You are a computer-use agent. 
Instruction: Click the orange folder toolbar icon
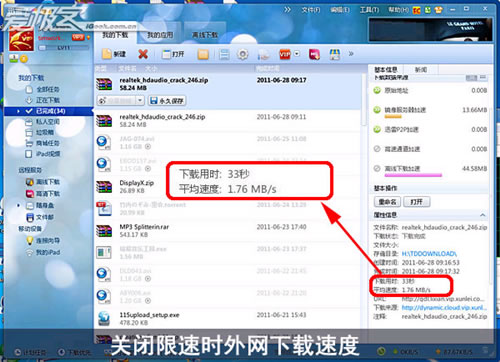pos(203,54)
